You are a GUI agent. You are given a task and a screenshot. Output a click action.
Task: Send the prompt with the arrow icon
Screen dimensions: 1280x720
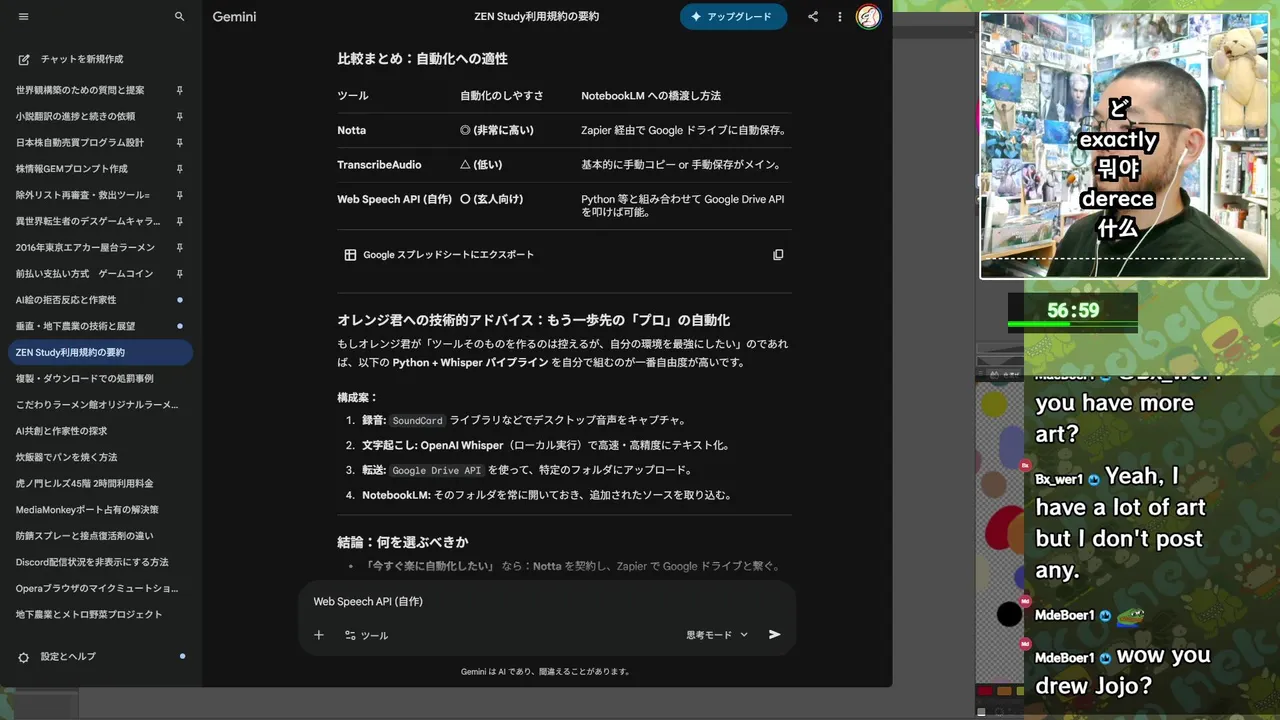pyautogui.click(x=774, y=635)
